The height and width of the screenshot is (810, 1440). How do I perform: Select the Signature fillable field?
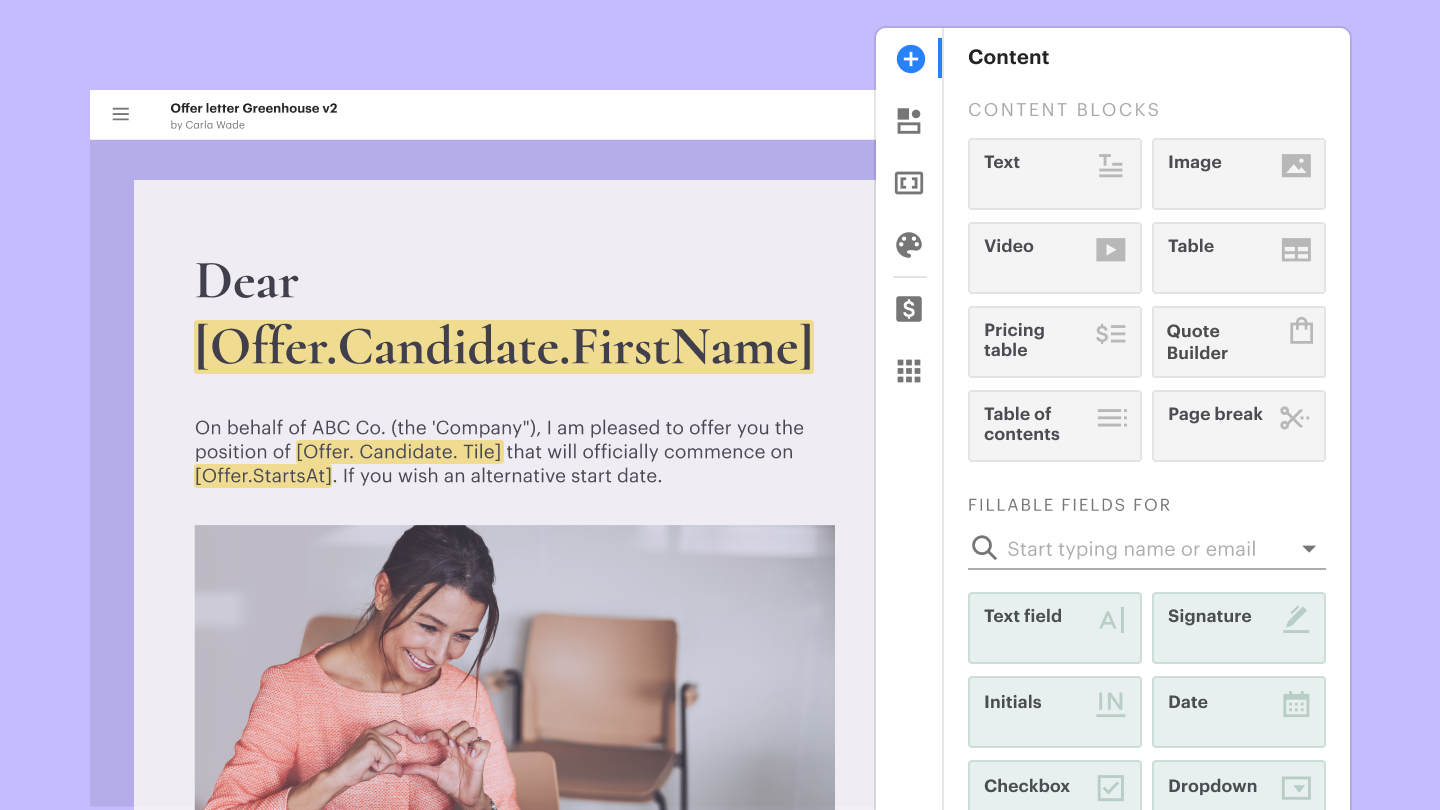(x=1238, y=628)
